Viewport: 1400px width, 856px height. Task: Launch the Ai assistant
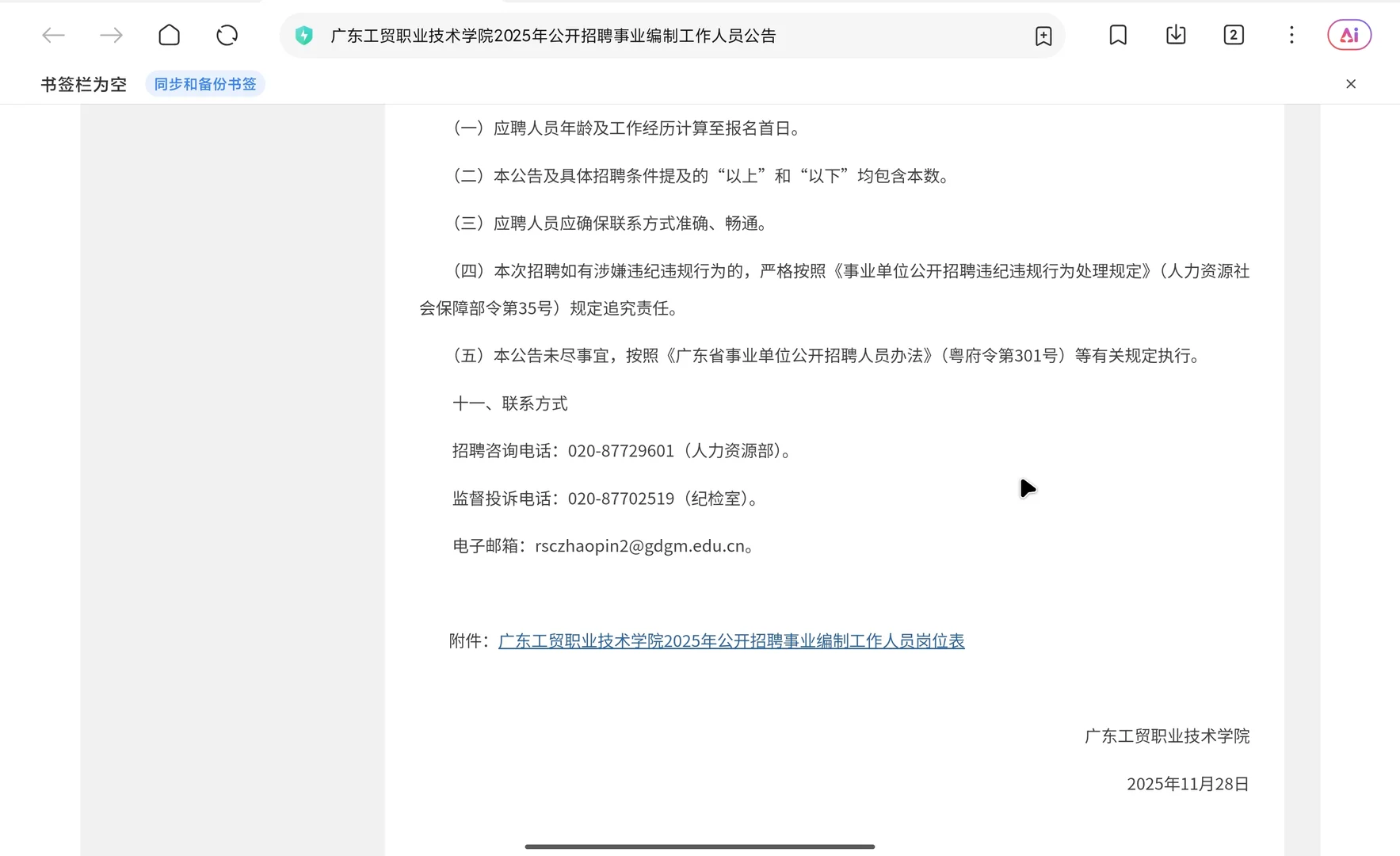tap(1349, 35)
